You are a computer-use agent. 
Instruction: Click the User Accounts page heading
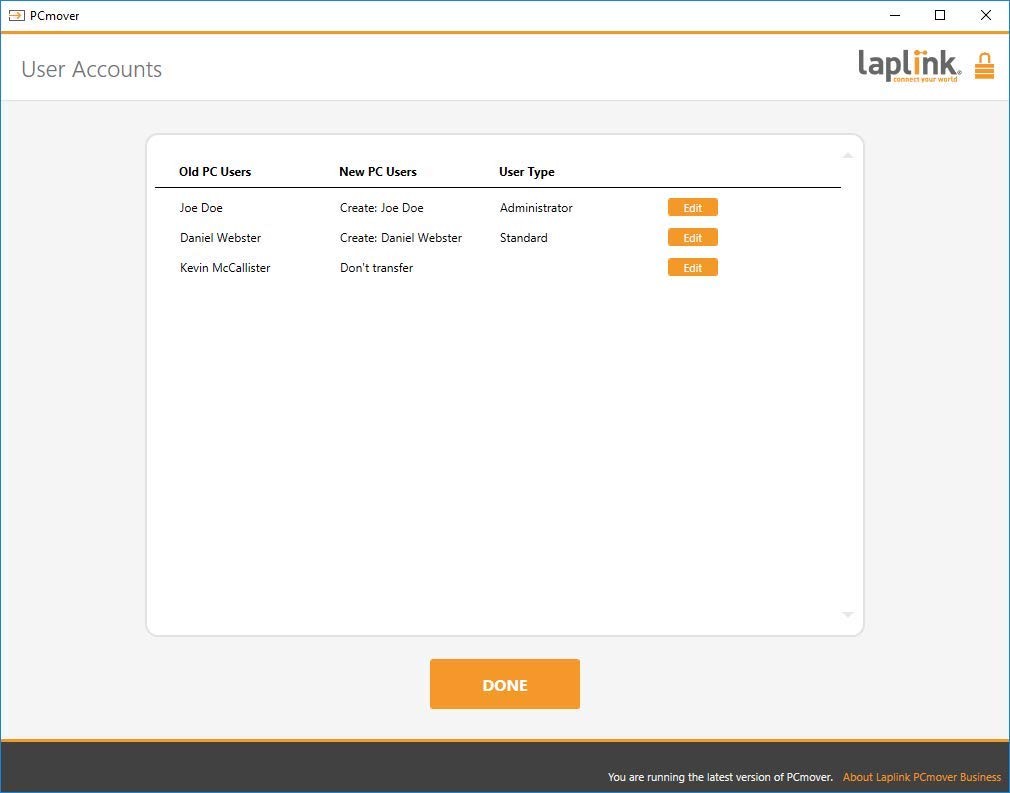91,69
